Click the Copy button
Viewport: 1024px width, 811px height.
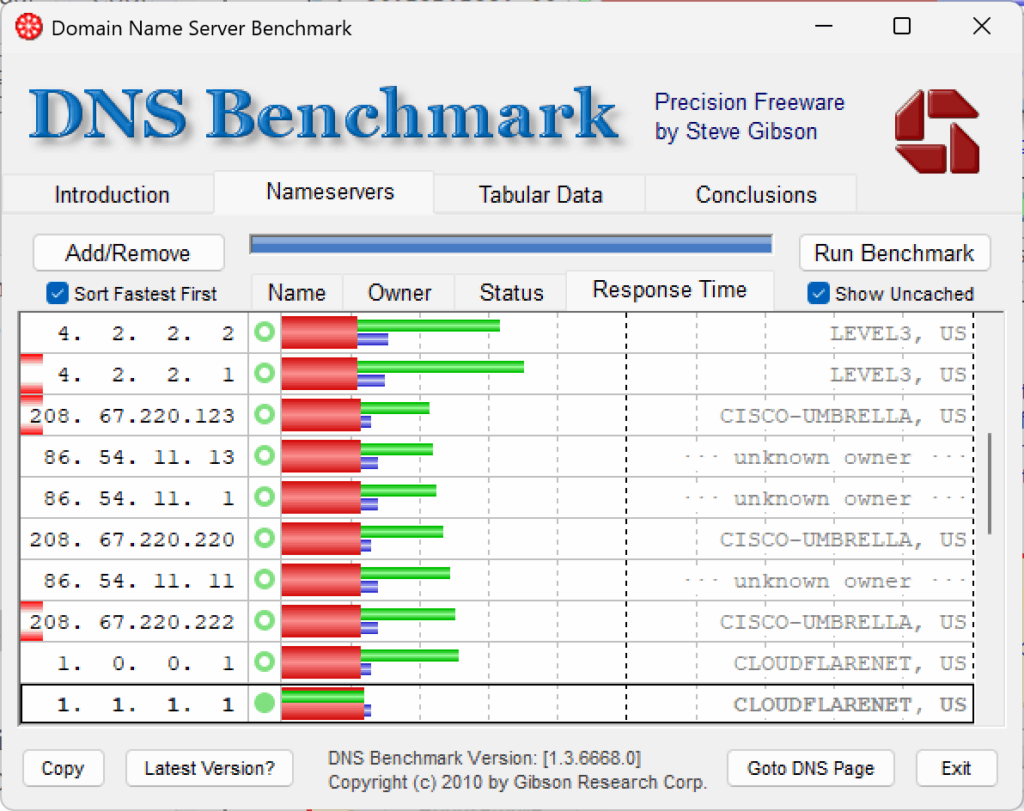pyautogui.click(x=63, y=769)
